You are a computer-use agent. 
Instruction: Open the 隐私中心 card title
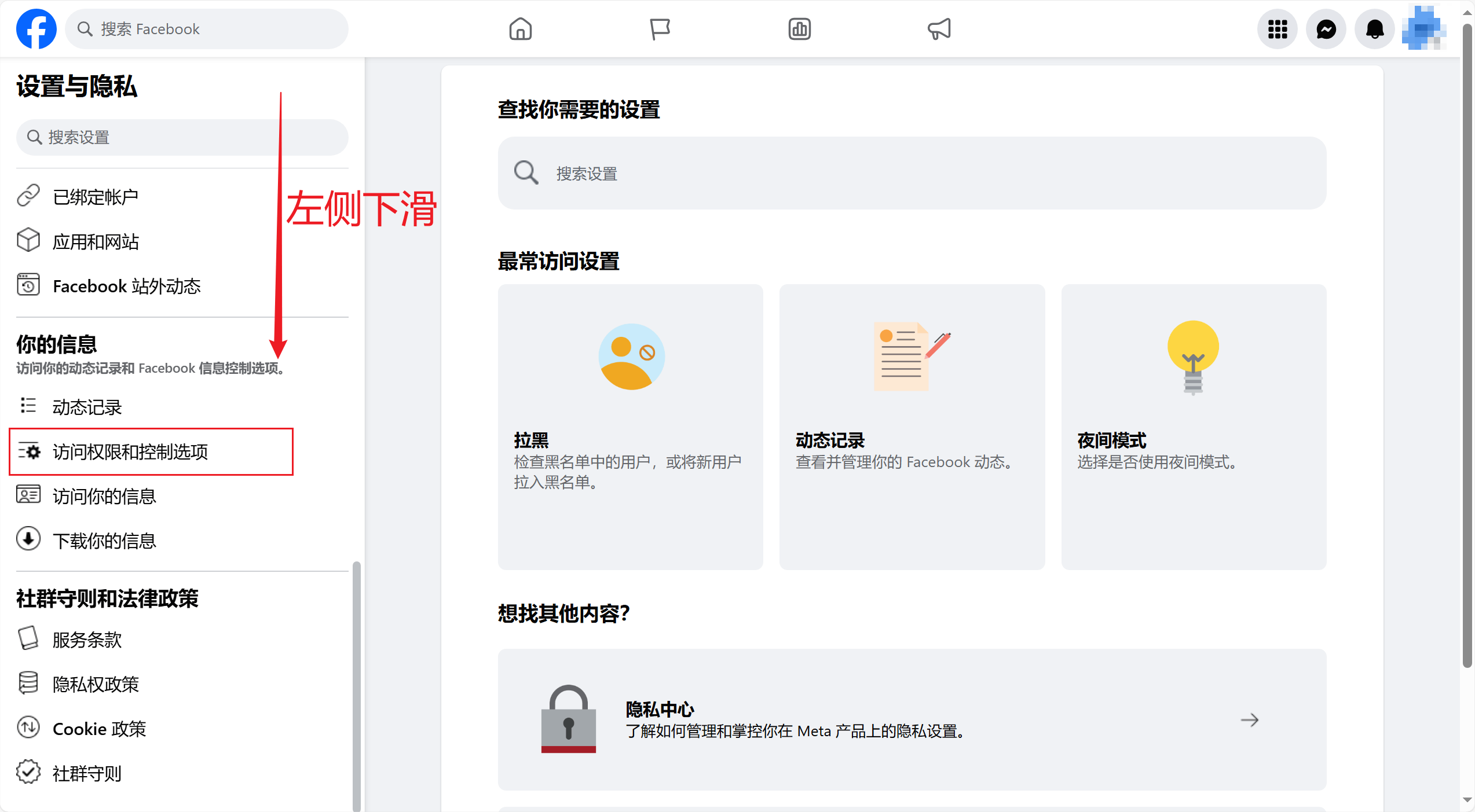[660, 708]
